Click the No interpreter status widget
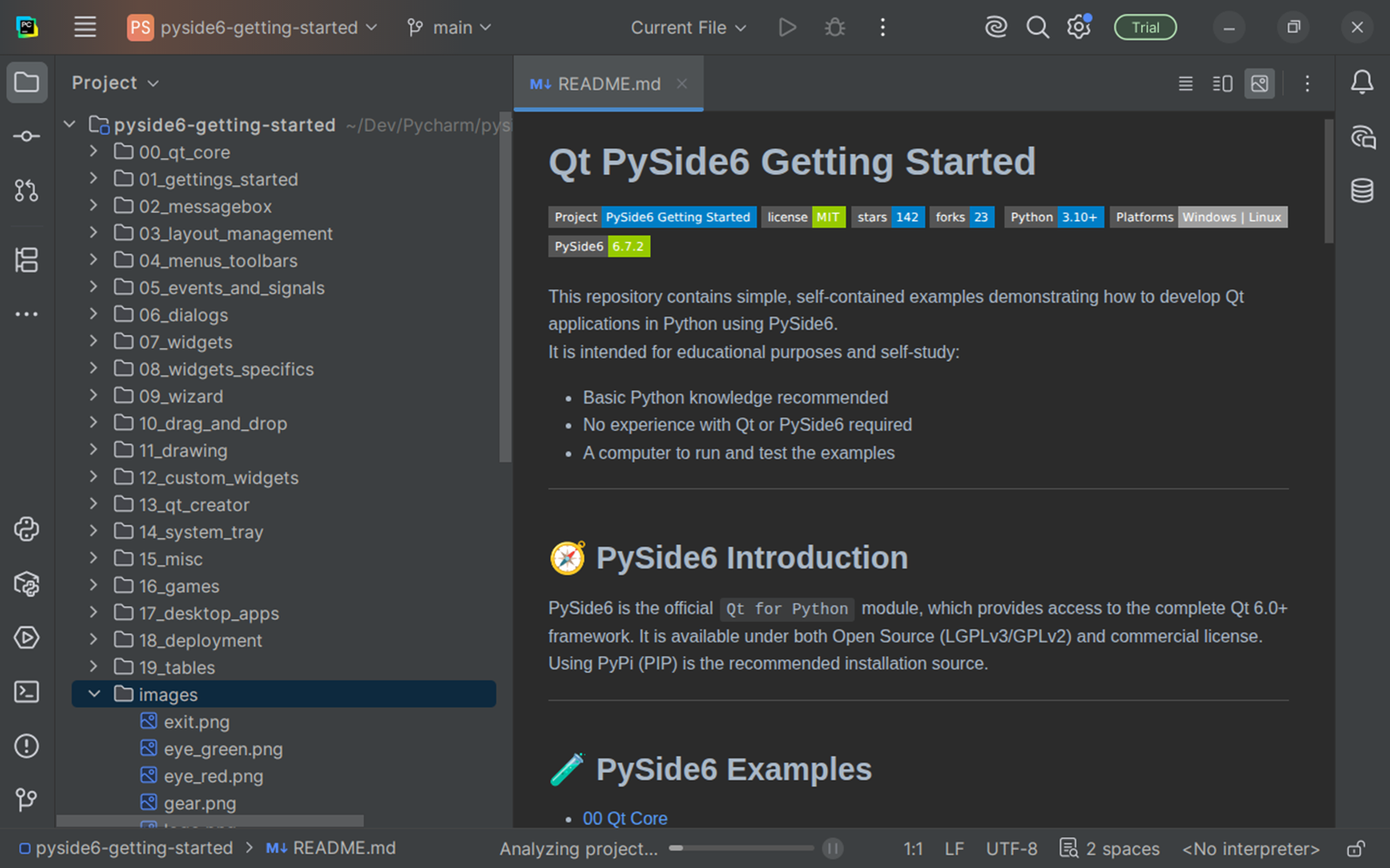 (1251, 848)
